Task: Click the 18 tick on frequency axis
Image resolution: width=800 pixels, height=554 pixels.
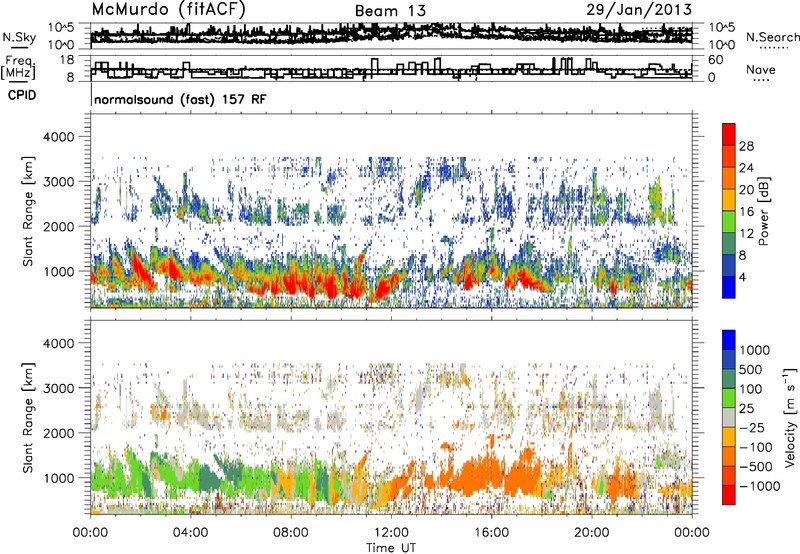Action: [x=66, y=60]
